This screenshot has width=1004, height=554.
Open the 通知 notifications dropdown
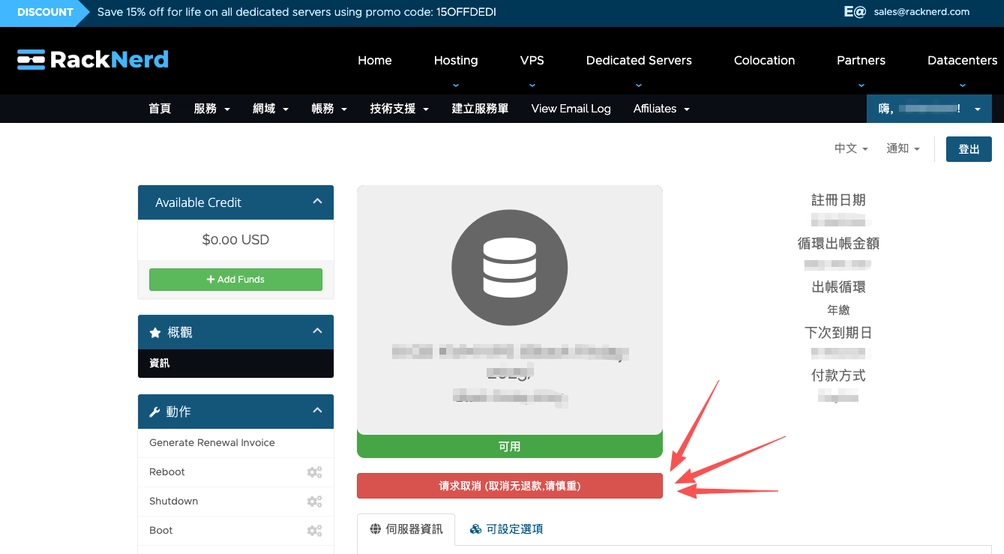click(x=903, y=149)
